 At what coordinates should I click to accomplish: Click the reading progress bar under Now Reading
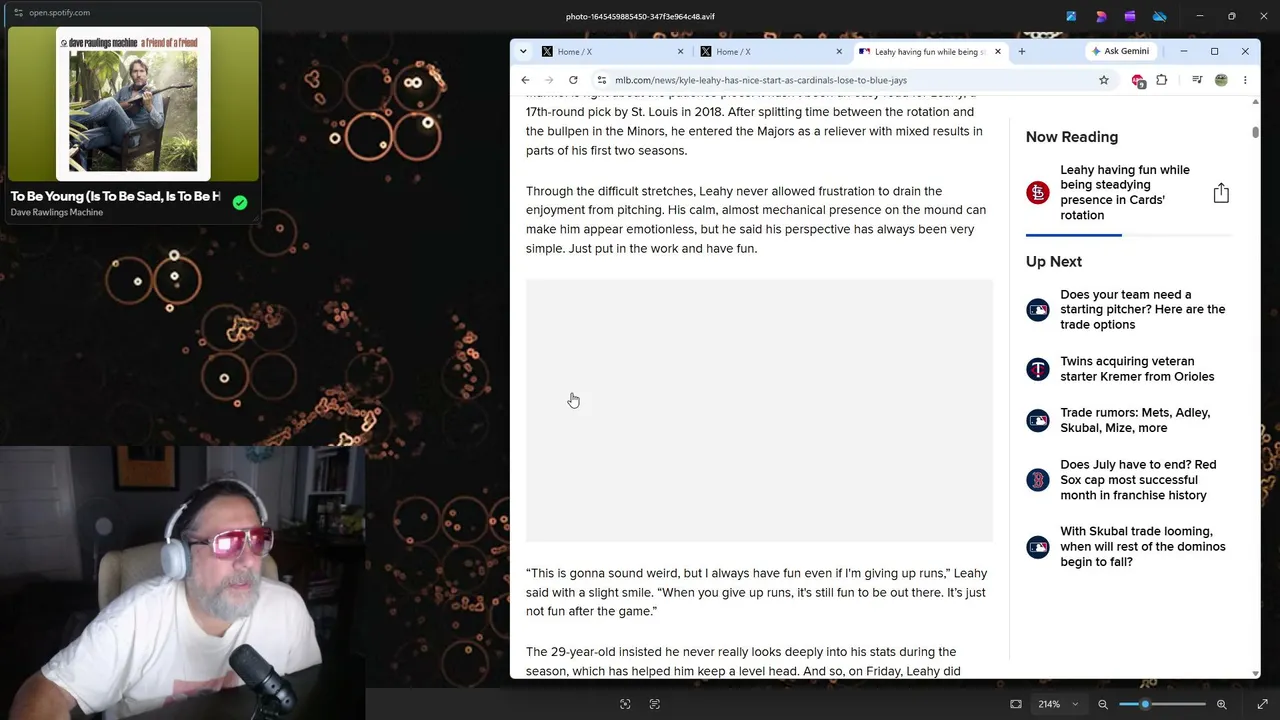(x=1129, y=235)
